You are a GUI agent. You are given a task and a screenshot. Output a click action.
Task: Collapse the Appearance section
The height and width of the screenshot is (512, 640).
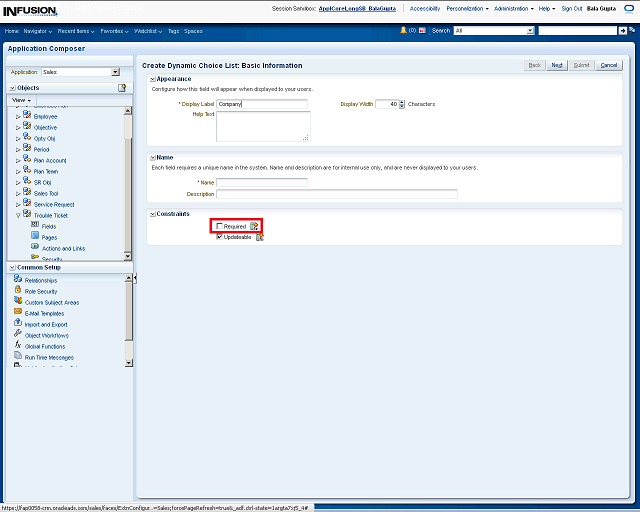point(152,78)
